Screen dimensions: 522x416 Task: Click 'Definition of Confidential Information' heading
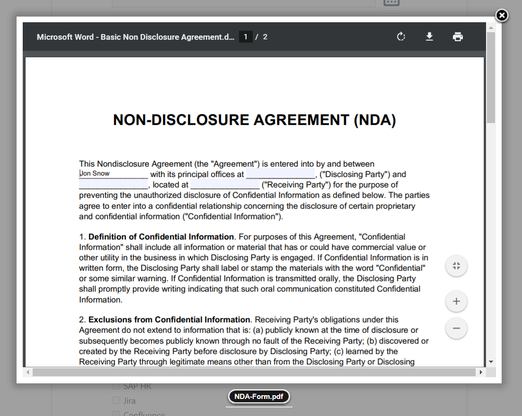click(161, 237)
